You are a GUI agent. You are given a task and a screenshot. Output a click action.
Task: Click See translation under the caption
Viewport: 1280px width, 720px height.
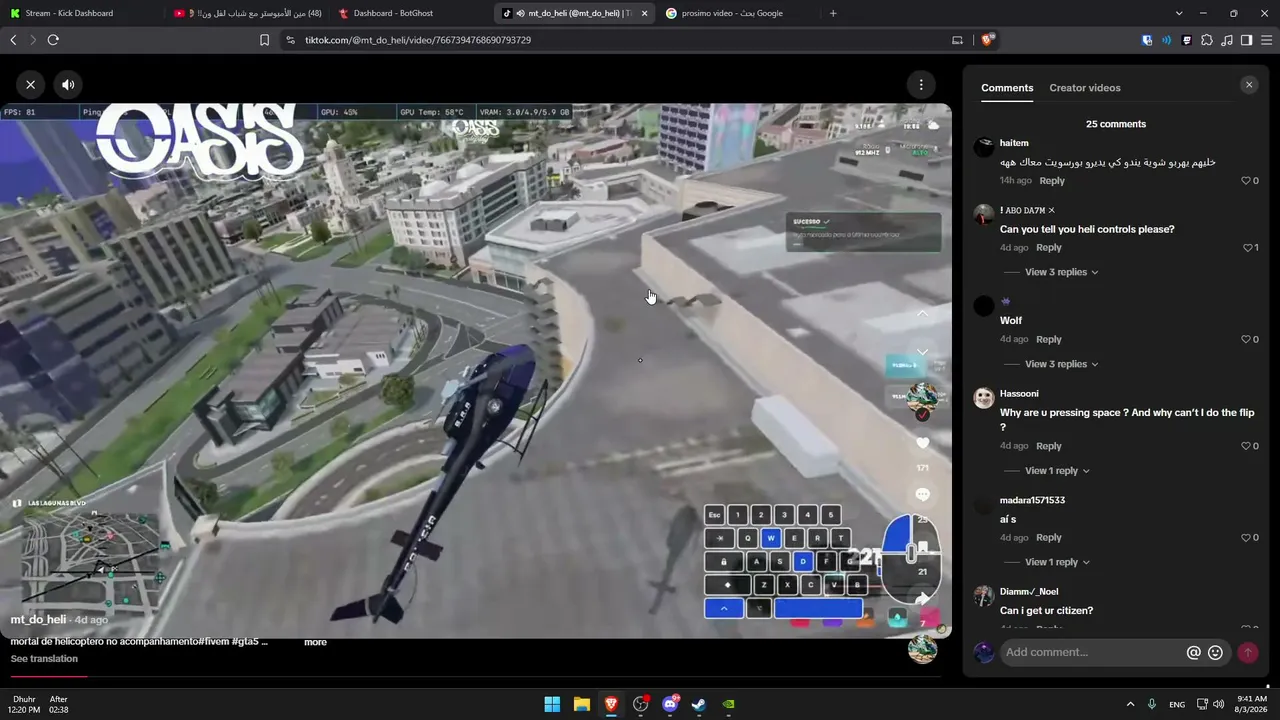(44, 659)
